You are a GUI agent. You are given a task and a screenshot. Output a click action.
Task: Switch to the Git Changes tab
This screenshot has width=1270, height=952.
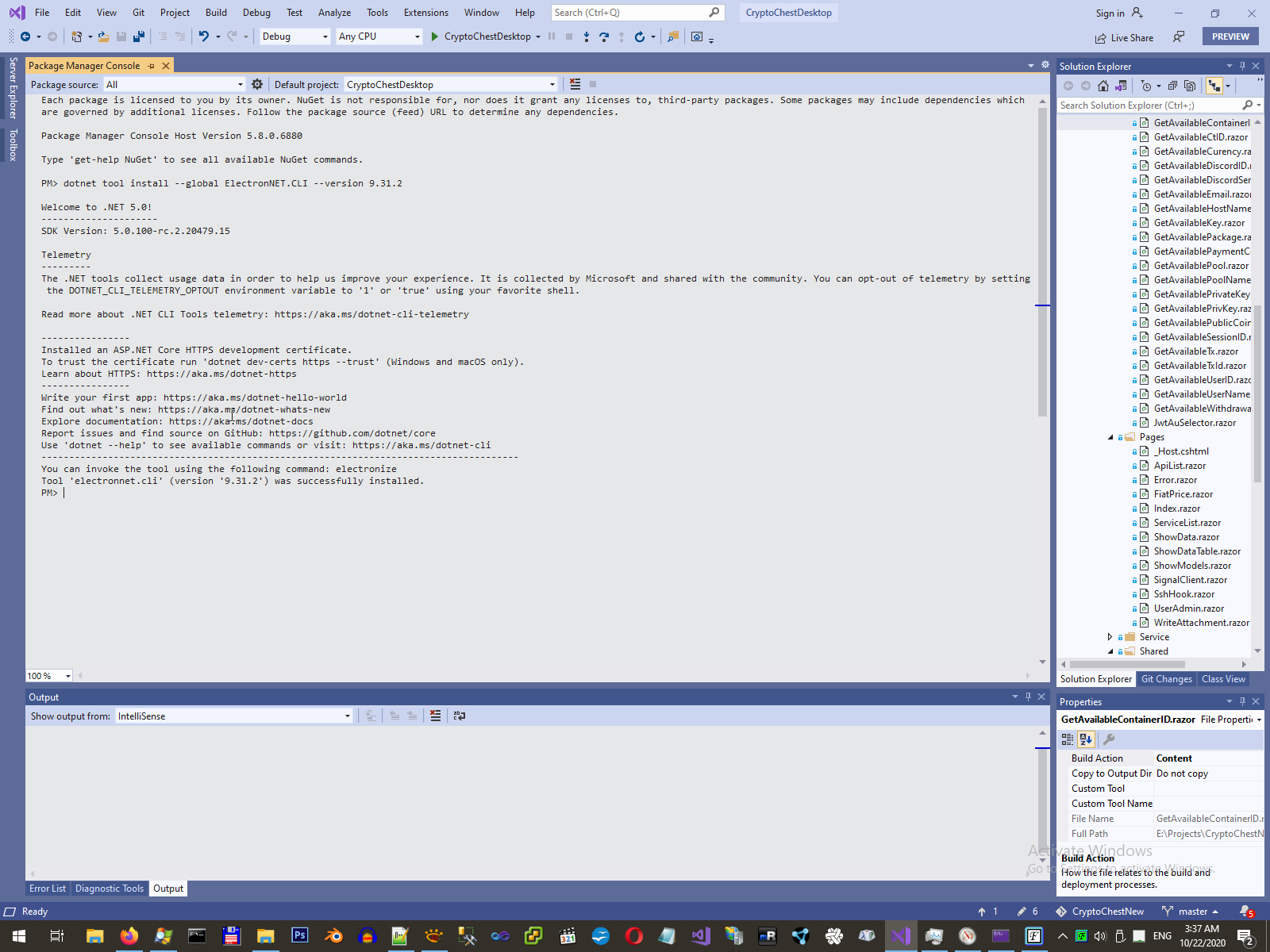1167,679
